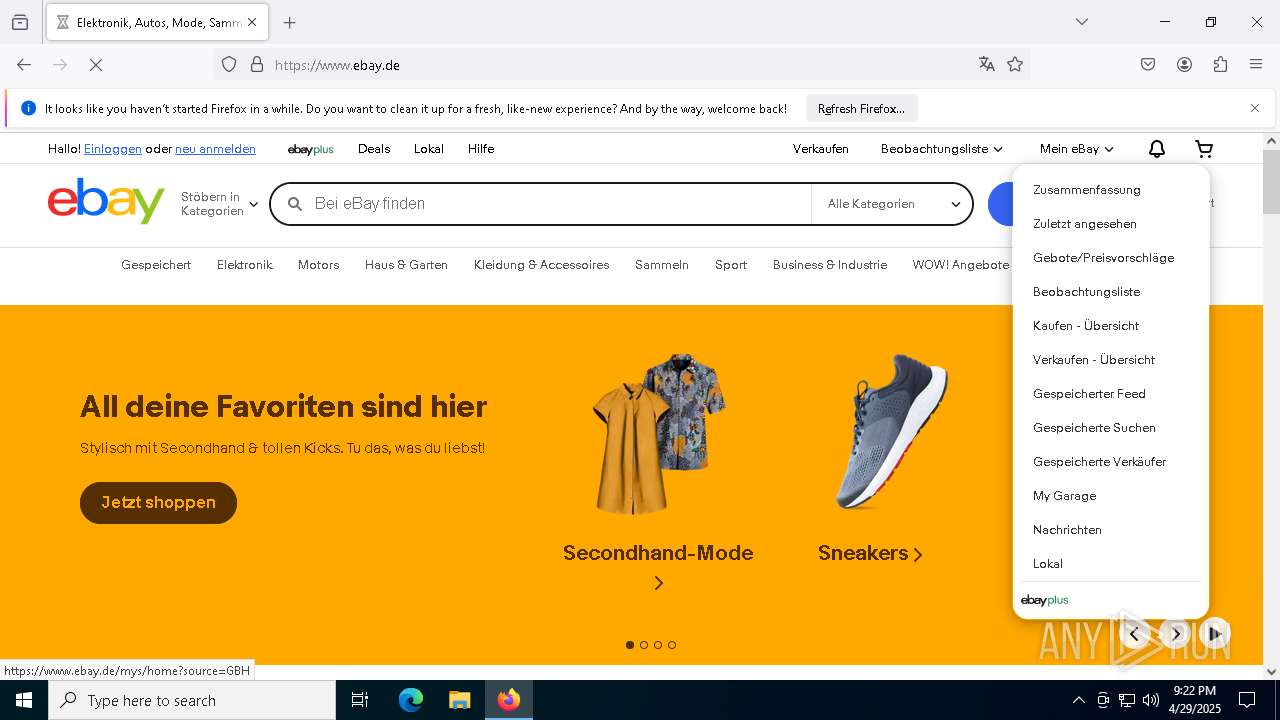This screenshot has width=1280, height=720.
Task: Click the eBay logo
Action: 106,201
